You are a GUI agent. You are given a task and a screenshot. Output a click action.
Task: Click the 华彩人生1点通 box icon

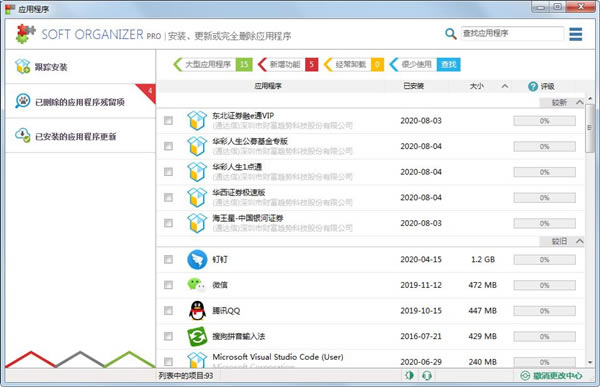pyautogui.click(x=197, y=172)
